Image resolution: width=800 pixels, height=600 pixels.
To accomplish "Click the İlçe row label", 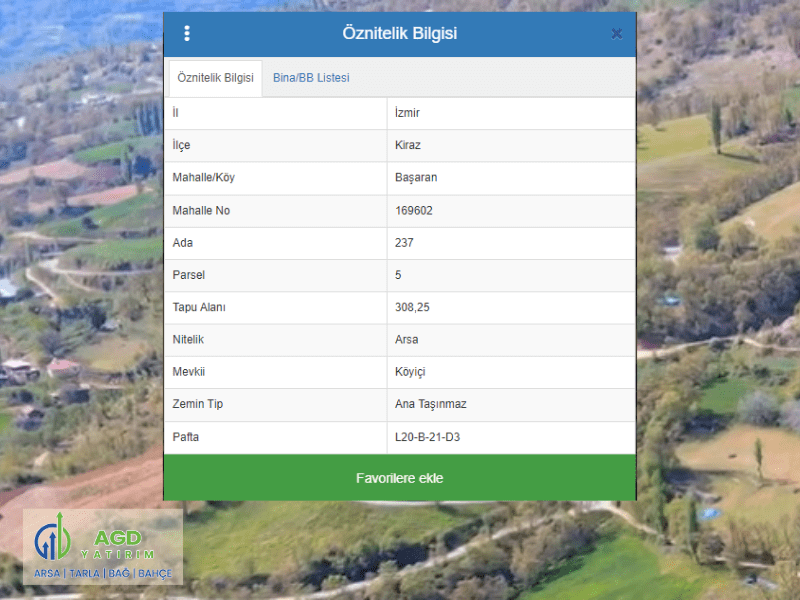I will click(181, 145).
